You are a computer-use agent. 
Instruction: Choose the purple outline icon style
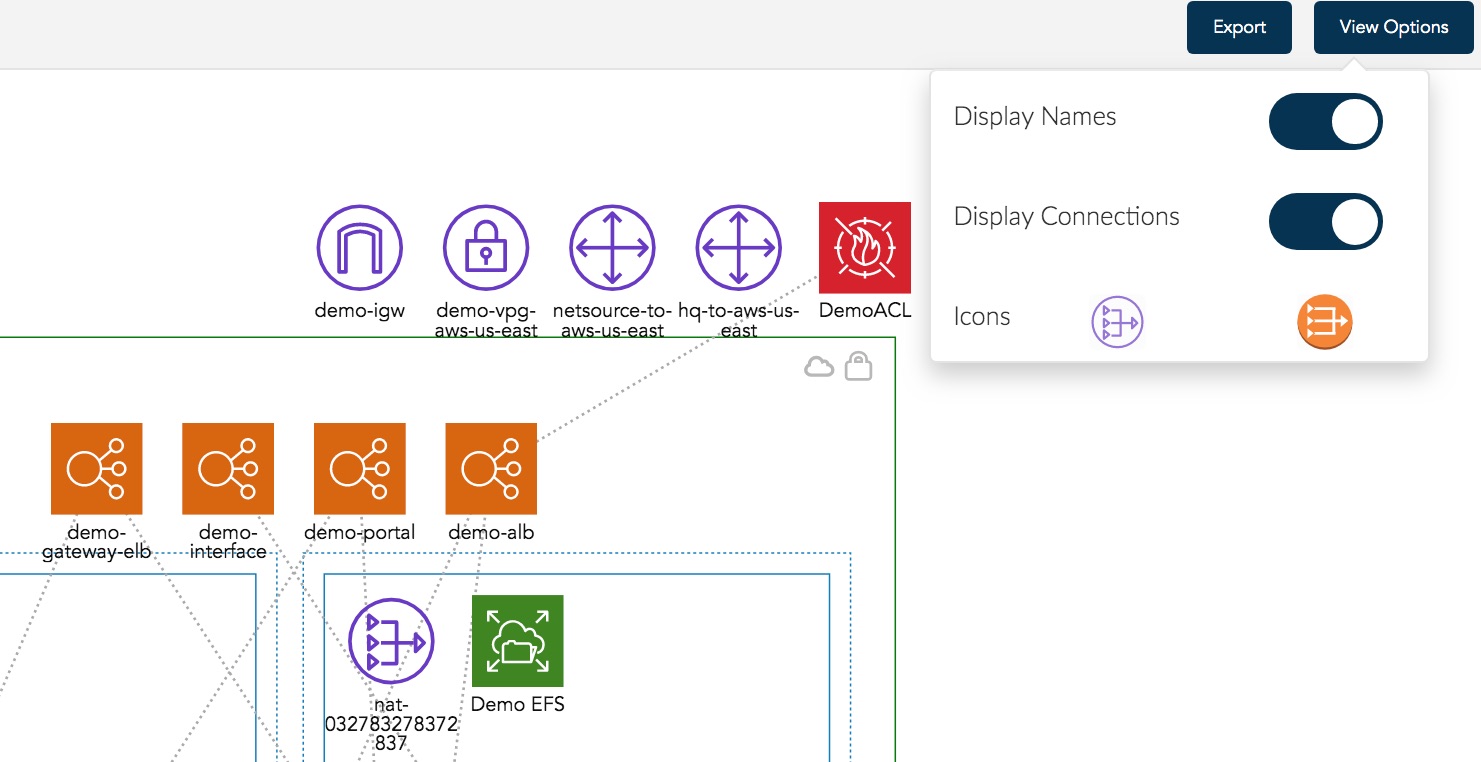pyautogui.click(x=1117, y=323)
